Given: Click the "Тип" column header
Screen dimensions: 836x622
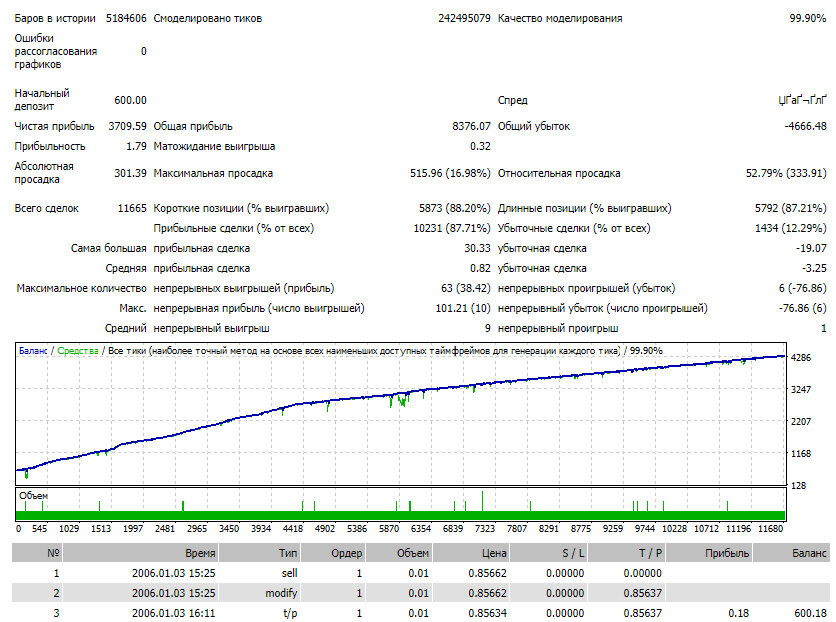Looking at the screenshot, I should 259,553.
